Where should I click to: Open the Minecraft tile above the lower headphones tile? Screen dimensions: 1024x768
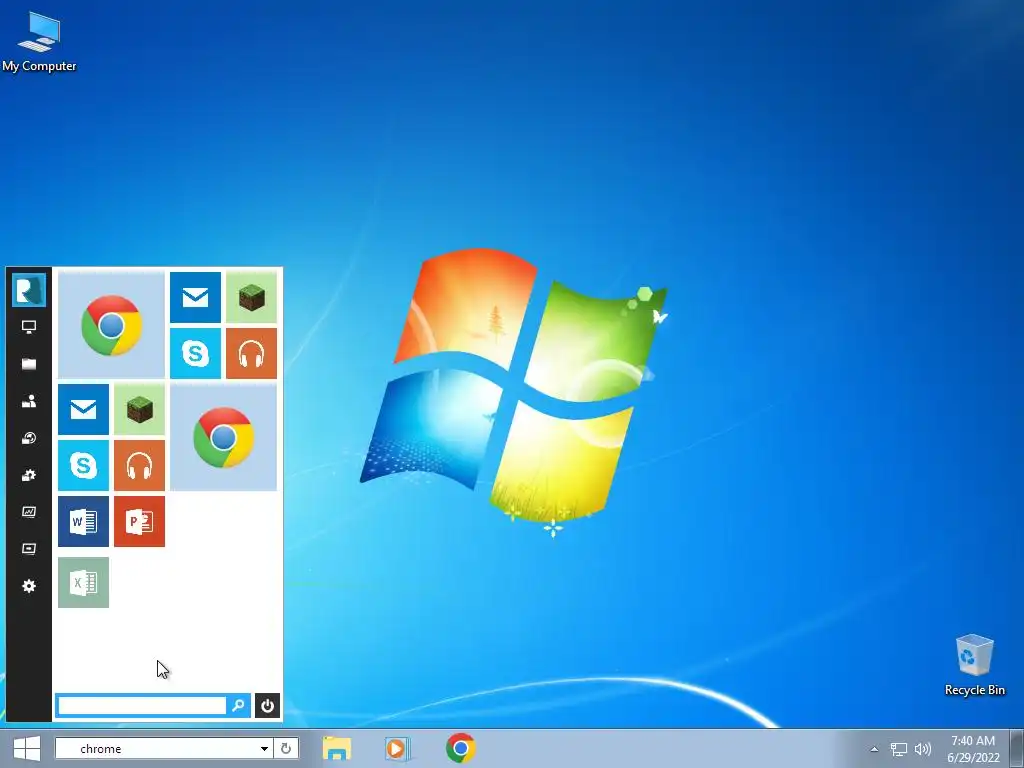click(139, 409)
